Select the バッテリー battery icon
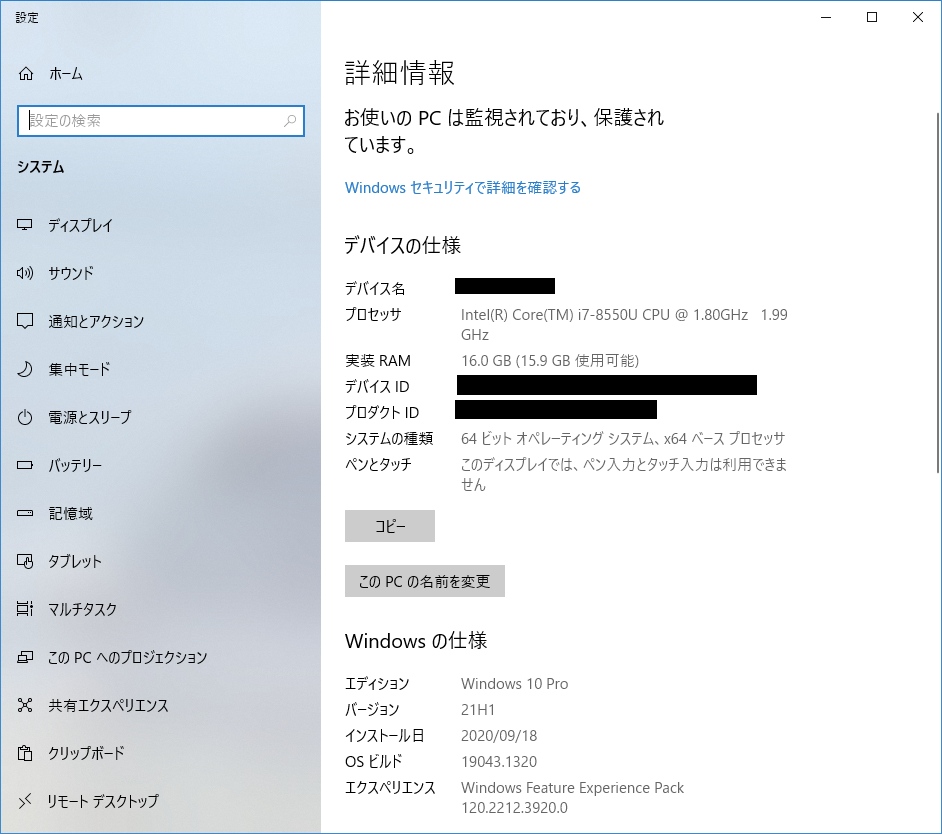 [x=26, y=466]
